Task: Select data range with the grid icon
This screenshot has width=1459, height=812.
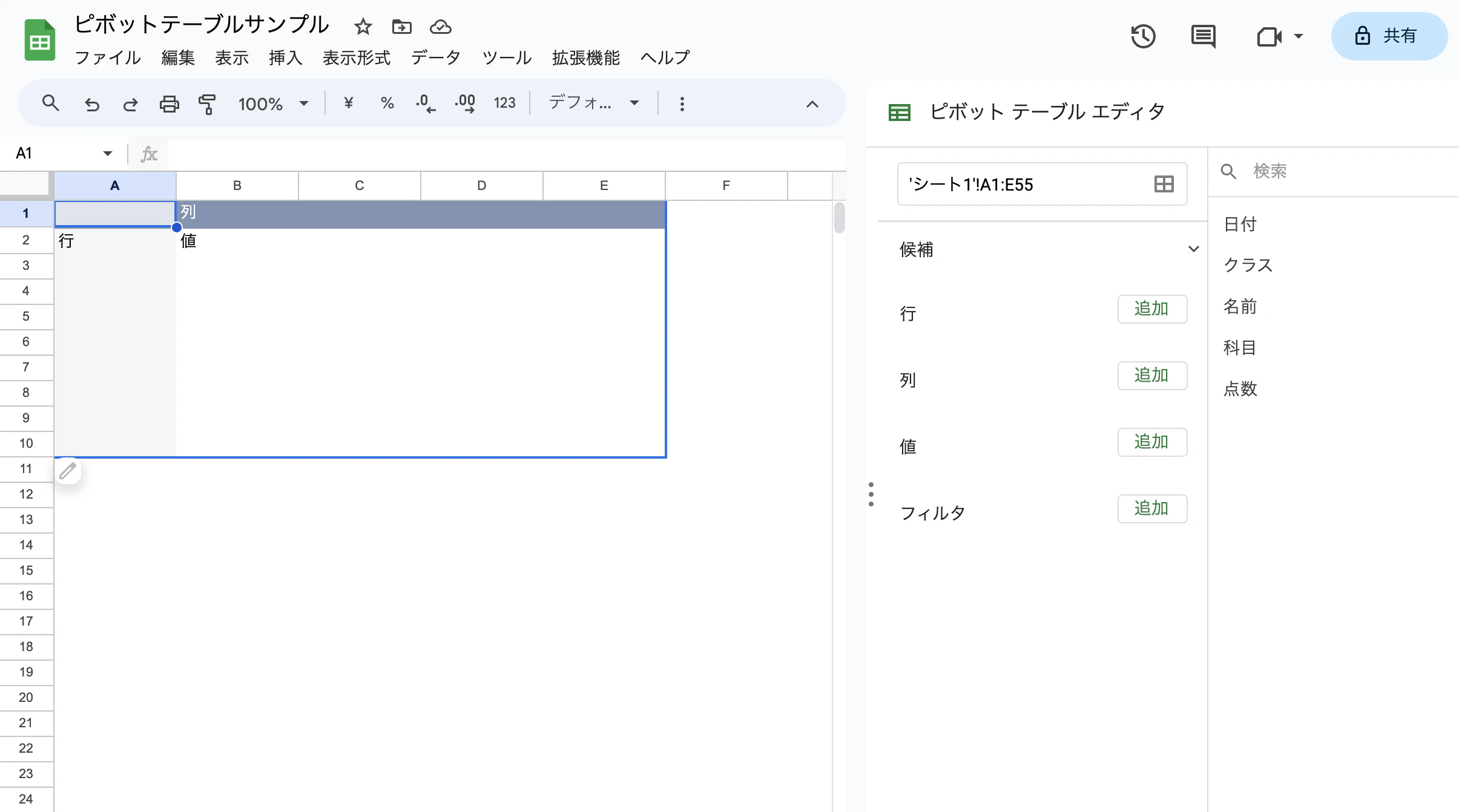Action: tap(1163, 184)
